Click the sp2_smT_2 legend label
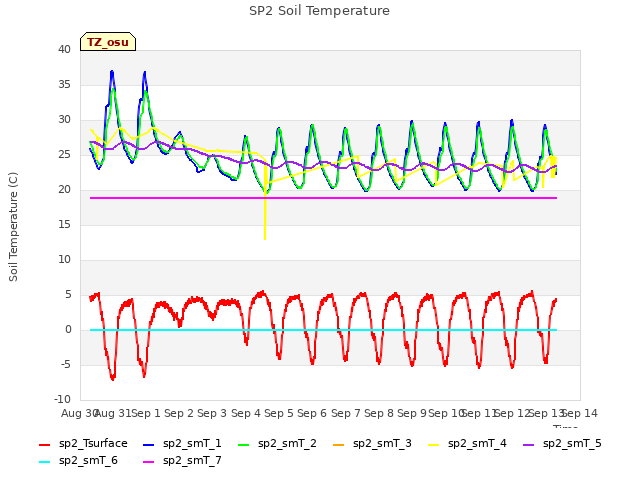The height and width of the screenshot is (480, 640). [287, 443]
